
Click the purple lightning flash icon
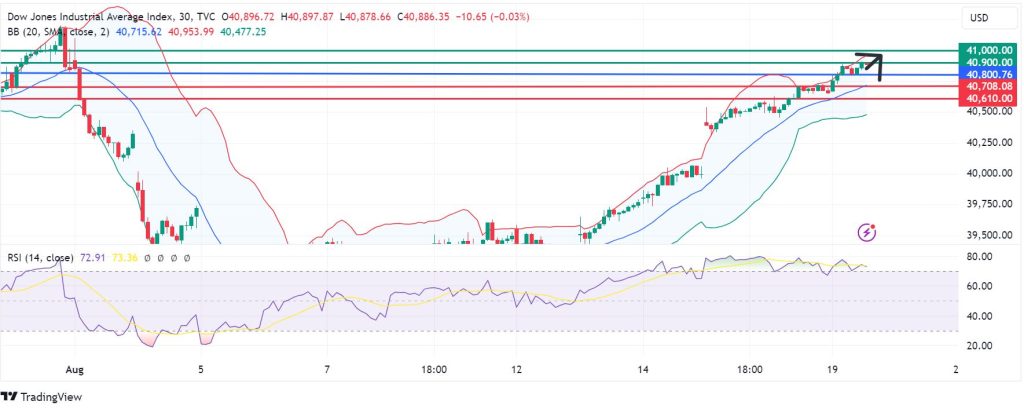point(867,231)
